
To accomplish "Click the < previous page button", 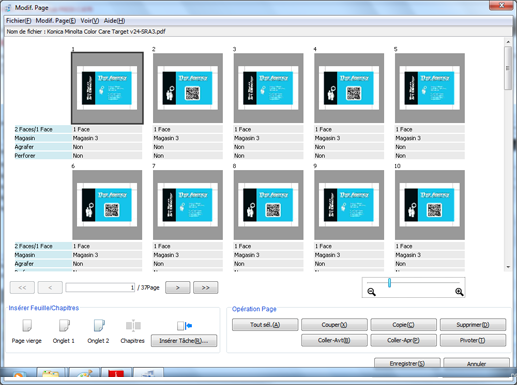I will coord(50,288).
